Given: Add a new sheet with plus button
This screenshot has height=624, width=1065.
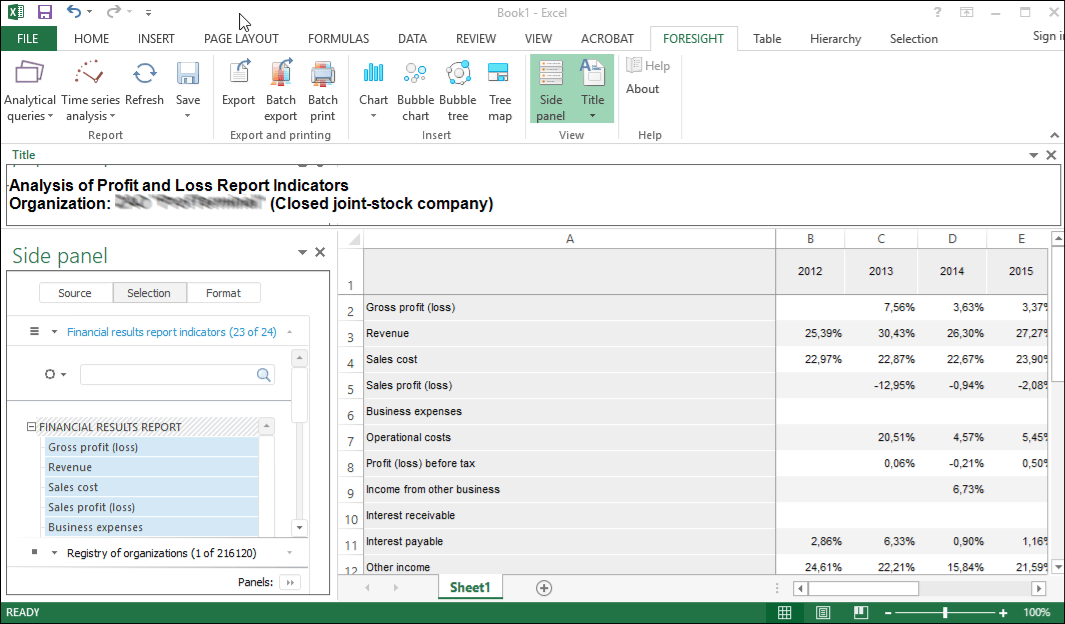Looking at the screenshot, I should 544,588.
